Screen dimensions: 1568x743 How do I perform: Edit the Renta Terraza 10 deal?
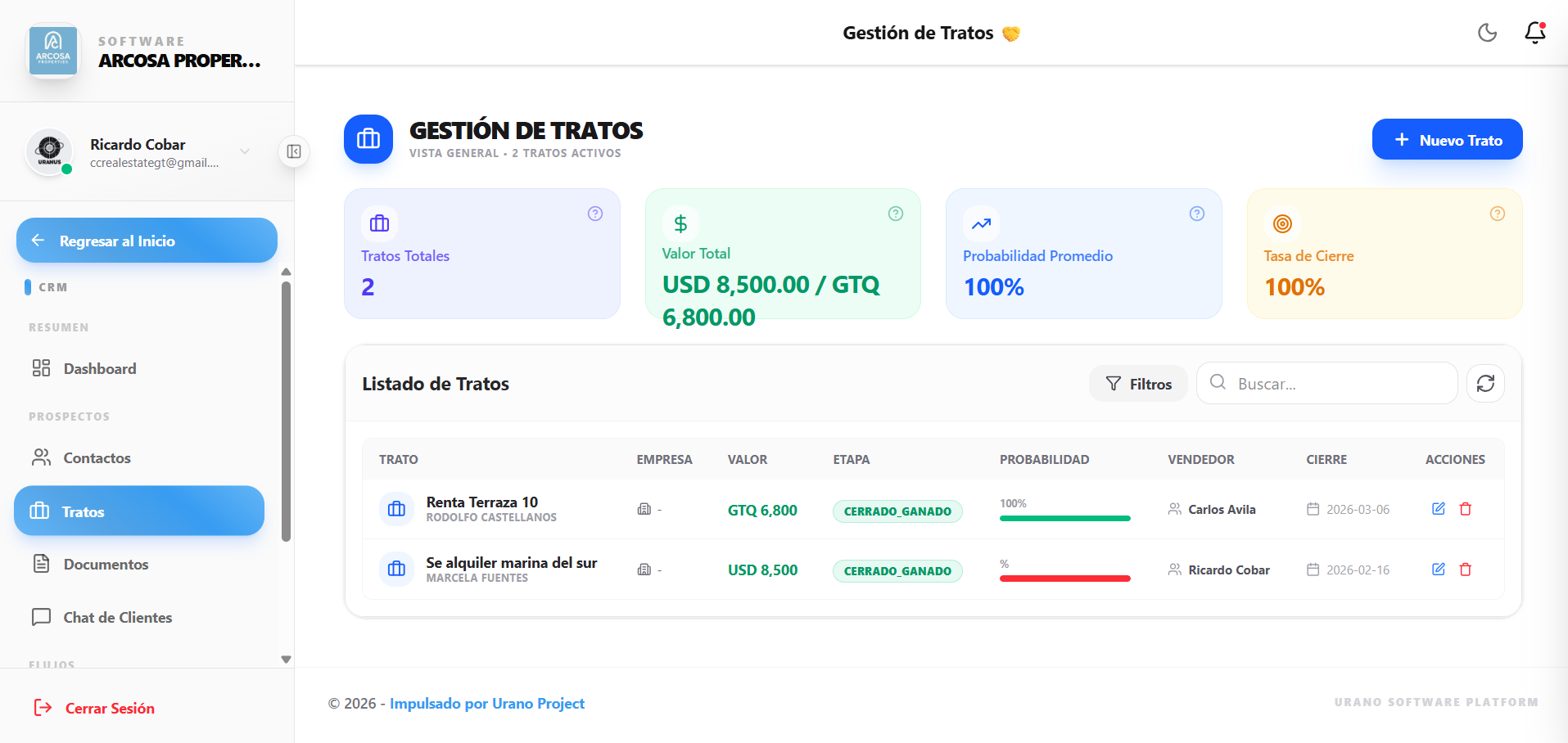pos(1439,509)
